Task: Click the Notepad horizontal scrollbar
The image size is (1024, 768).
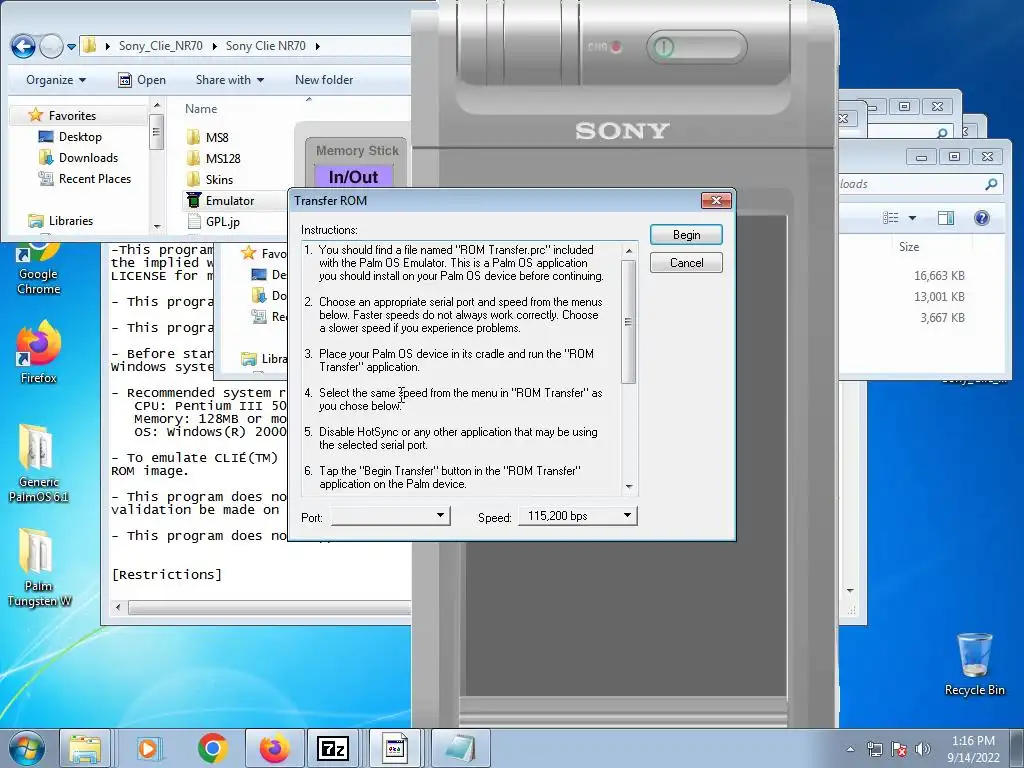Action: click(269, 608)
